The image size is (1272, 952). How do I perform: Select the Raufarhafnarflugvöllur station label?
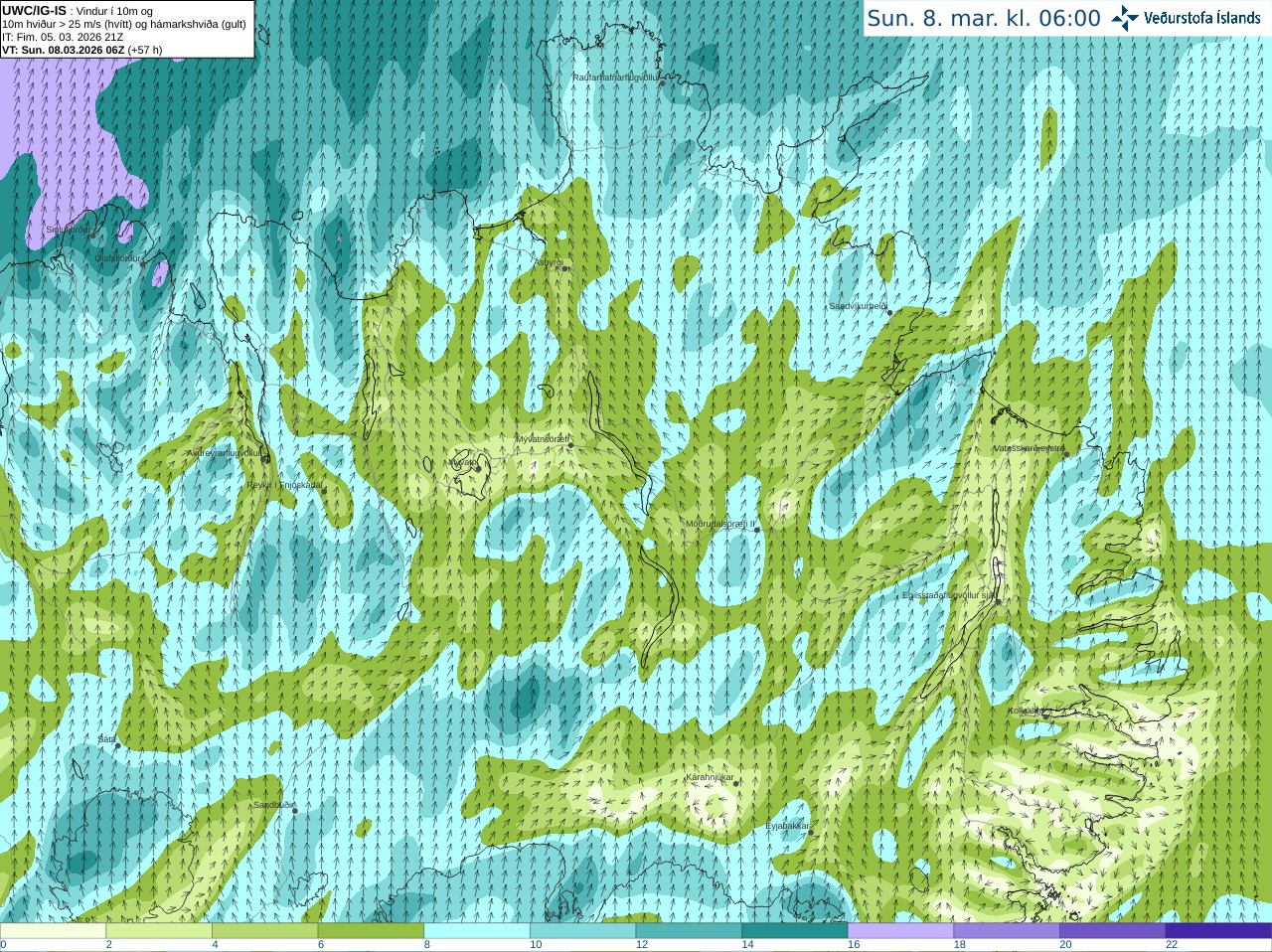[x=615, y=77]
